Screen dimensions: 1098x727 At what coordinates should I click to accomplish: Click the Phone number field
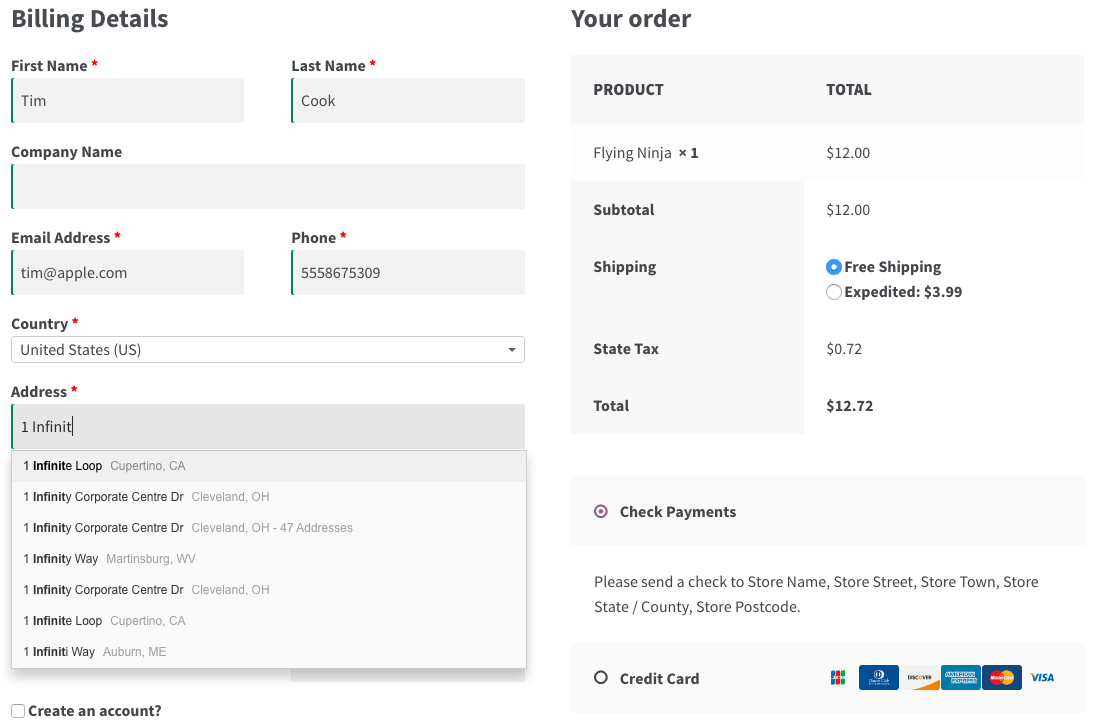407,272
